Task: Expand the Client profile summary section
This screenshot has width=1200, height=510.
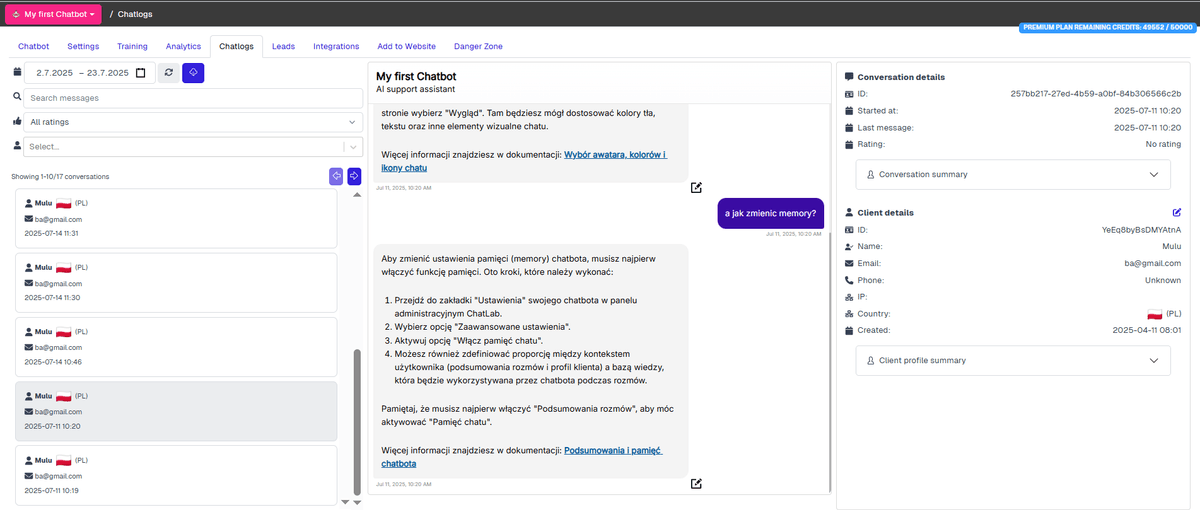Action: tap(1012, 361)
